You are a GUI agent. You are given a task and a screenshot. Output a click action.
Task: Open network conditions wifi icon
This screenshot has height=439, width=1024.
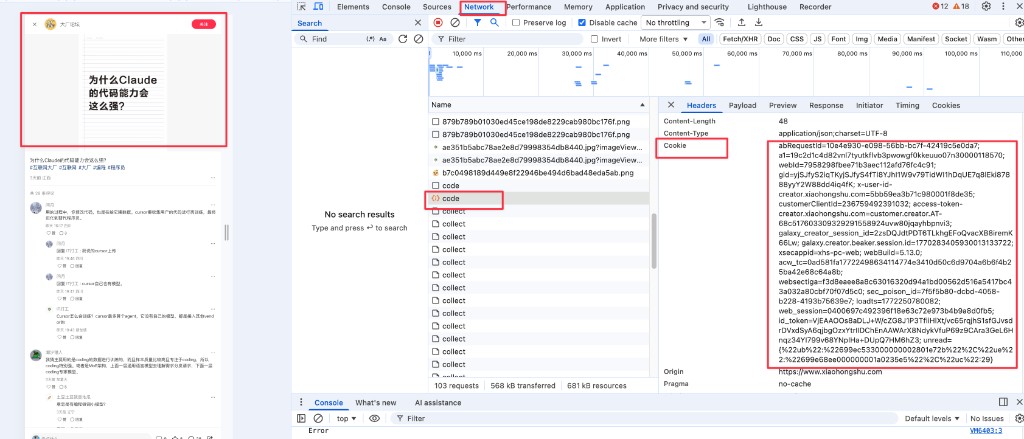click(x=720, y=22)
